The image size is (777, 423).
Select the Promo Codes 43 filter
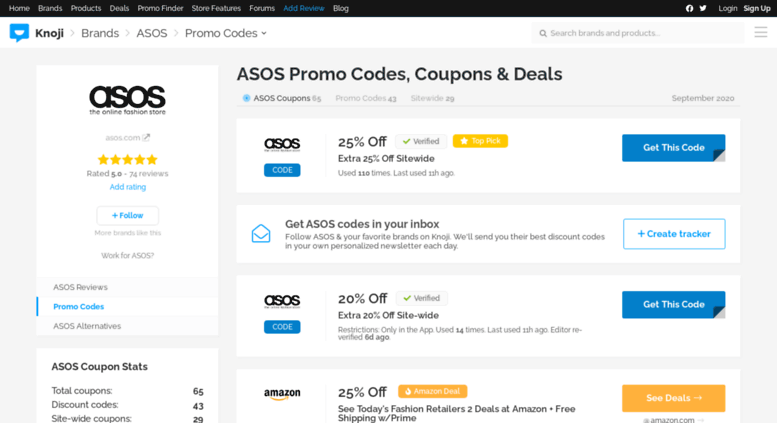click(366, 98)
